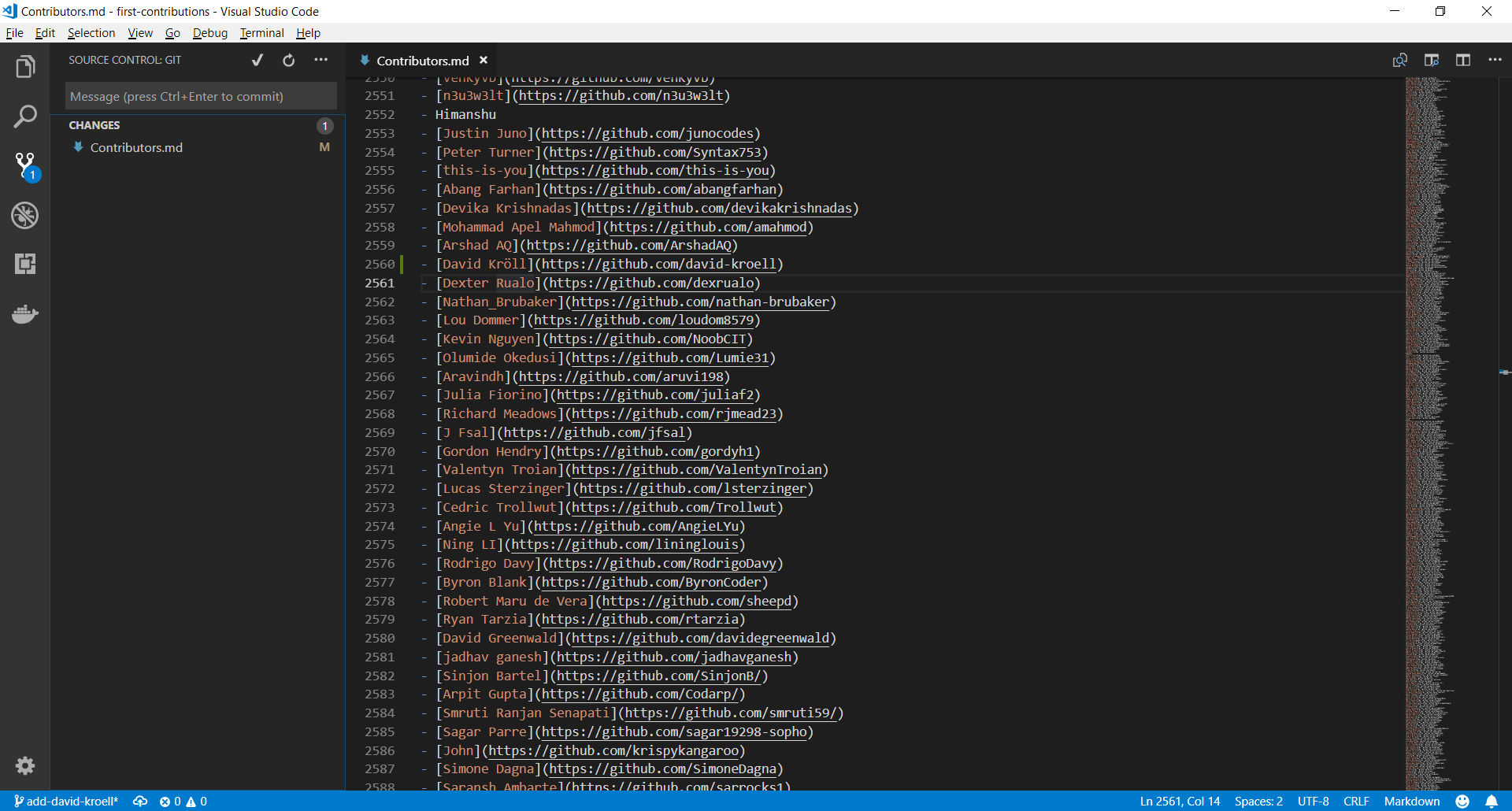Open the Terminal menu
The image size is (1512, 811).
click(261, 32)
